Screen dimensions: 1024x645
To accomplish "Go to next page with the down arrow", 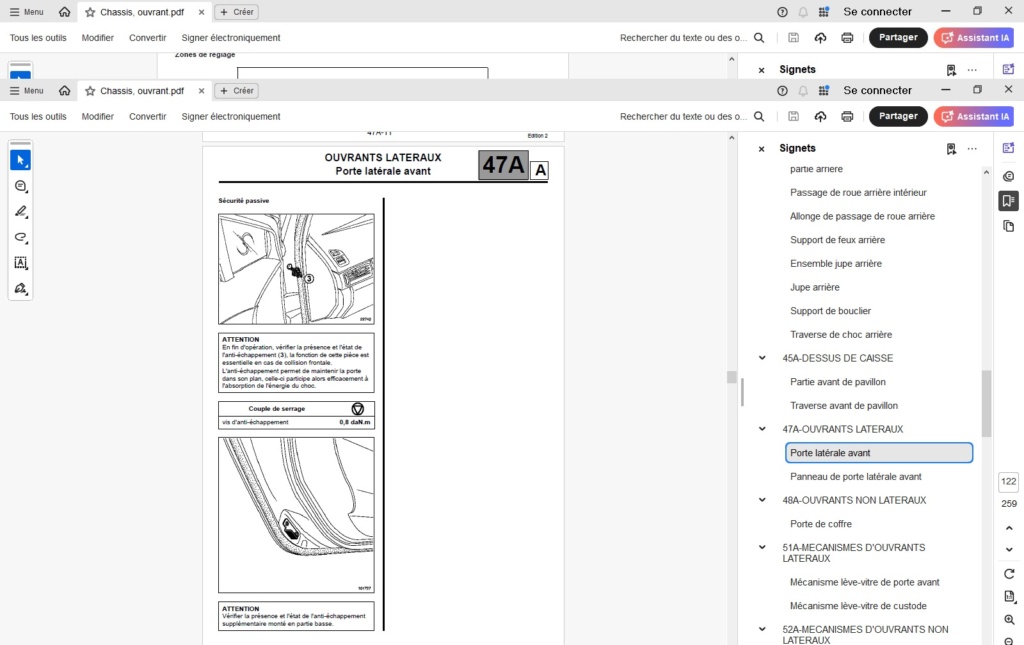I will click(x=1009, y=549).
